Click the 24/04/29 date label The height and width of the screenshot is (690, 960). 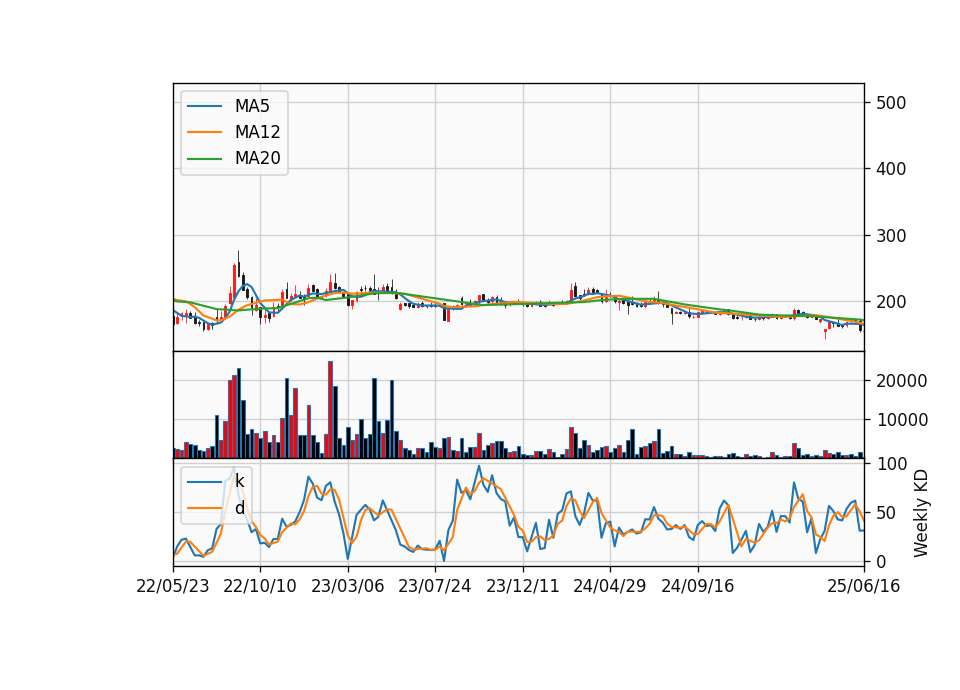610,586
